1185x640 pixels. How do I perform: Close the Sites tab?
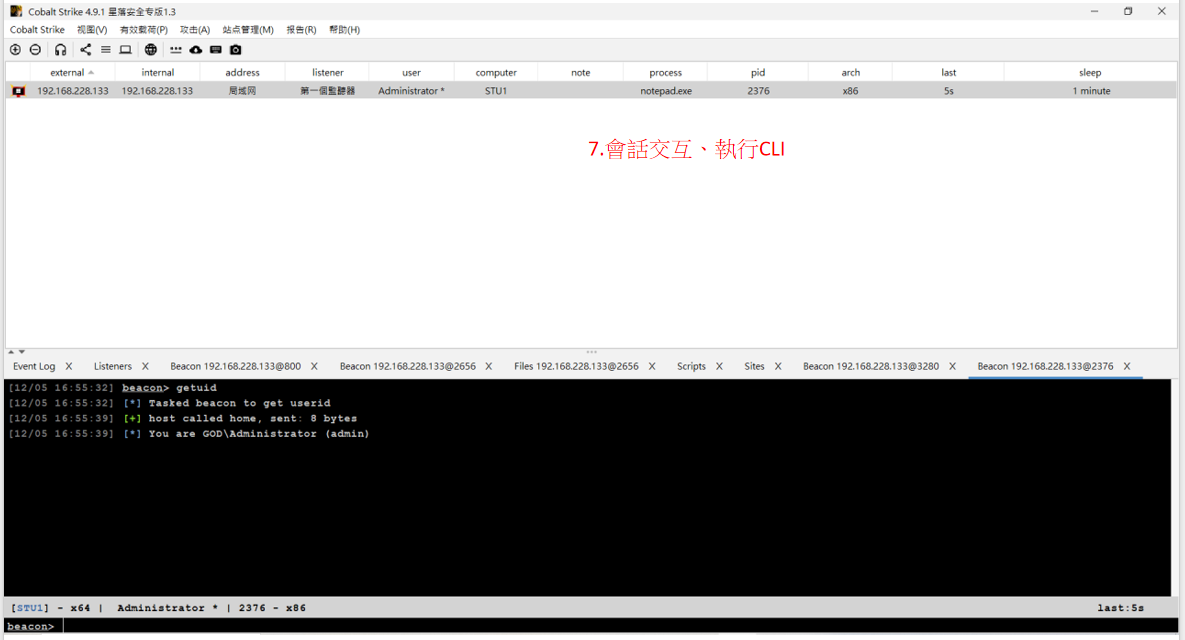(778, 366)
